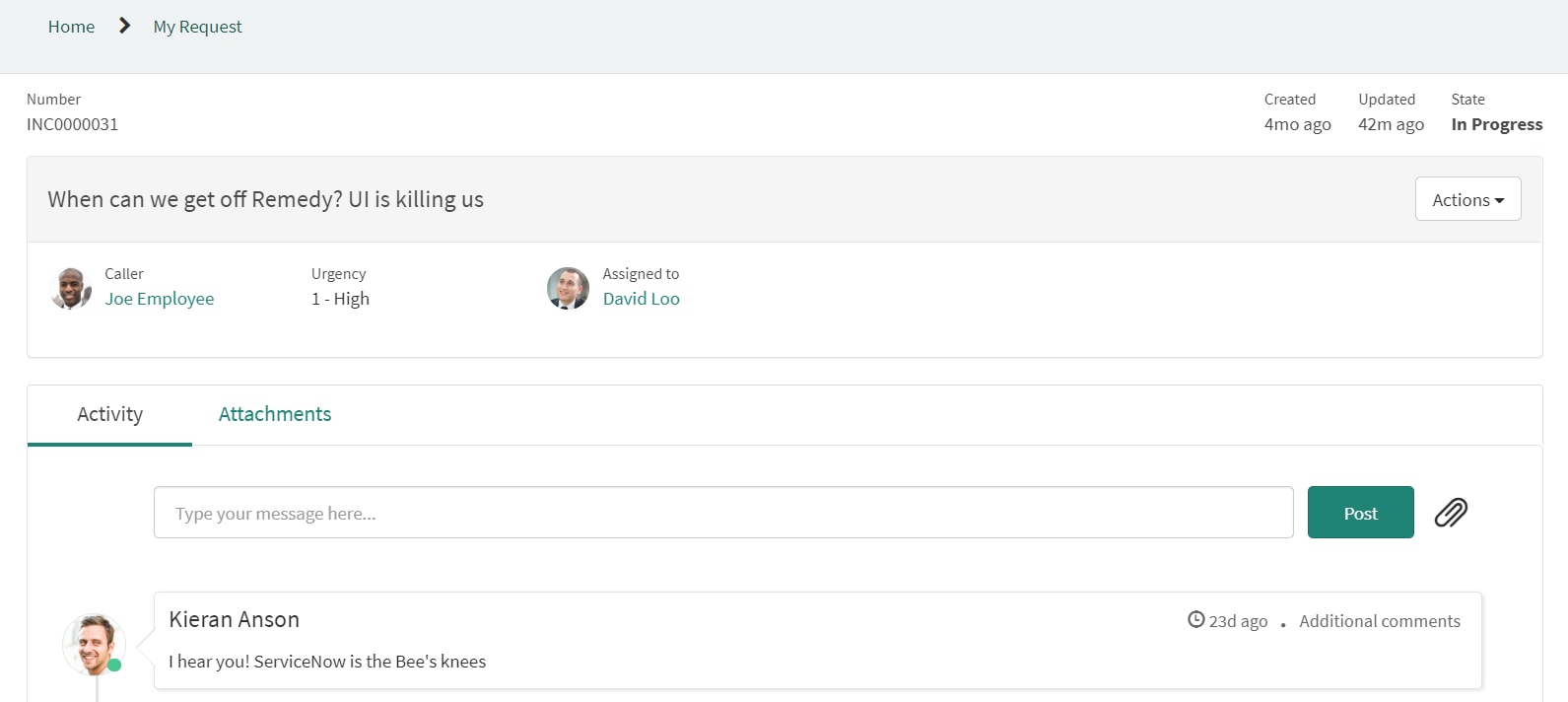Image resolution: width=1568 pixels, height=702 pixels.
Task: Click the Additional comments label
Action: click(1380, 621)
